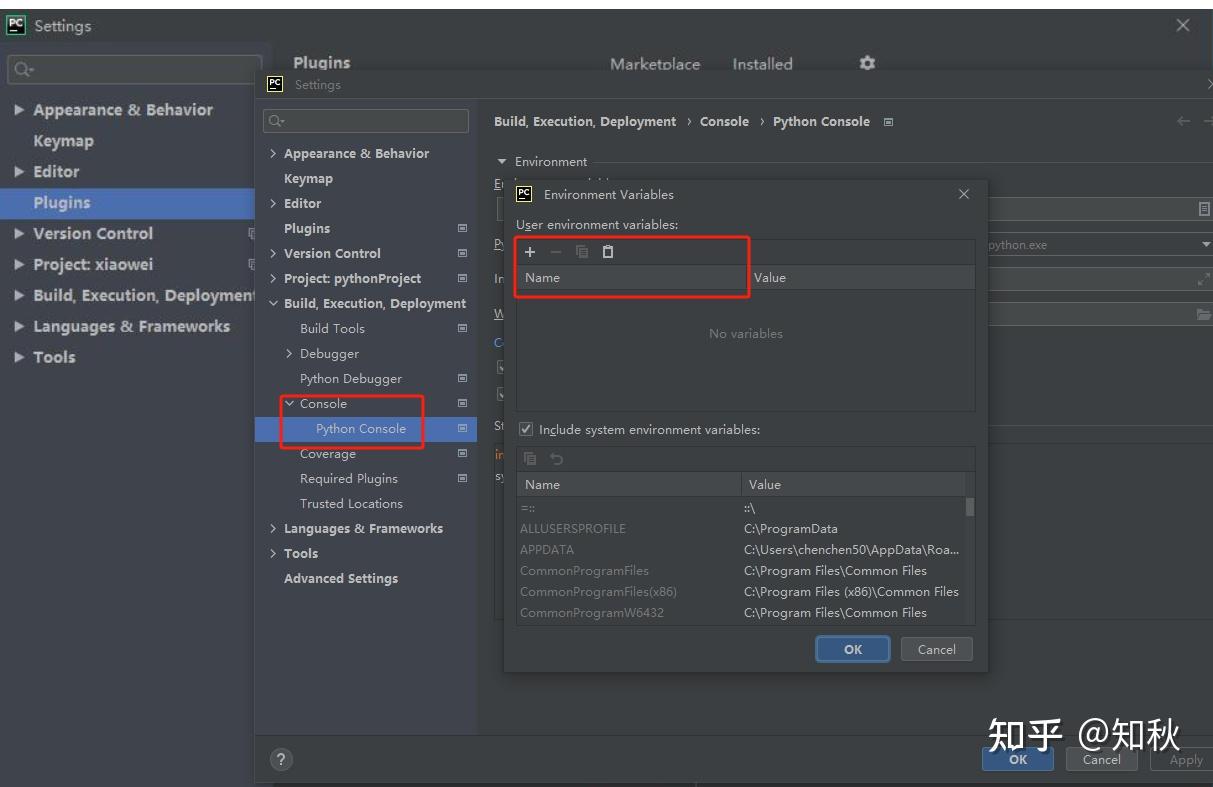Collapse Build, Execution, Deployment node
This screenshot has height=787, width=1213.
click(274, 304)
